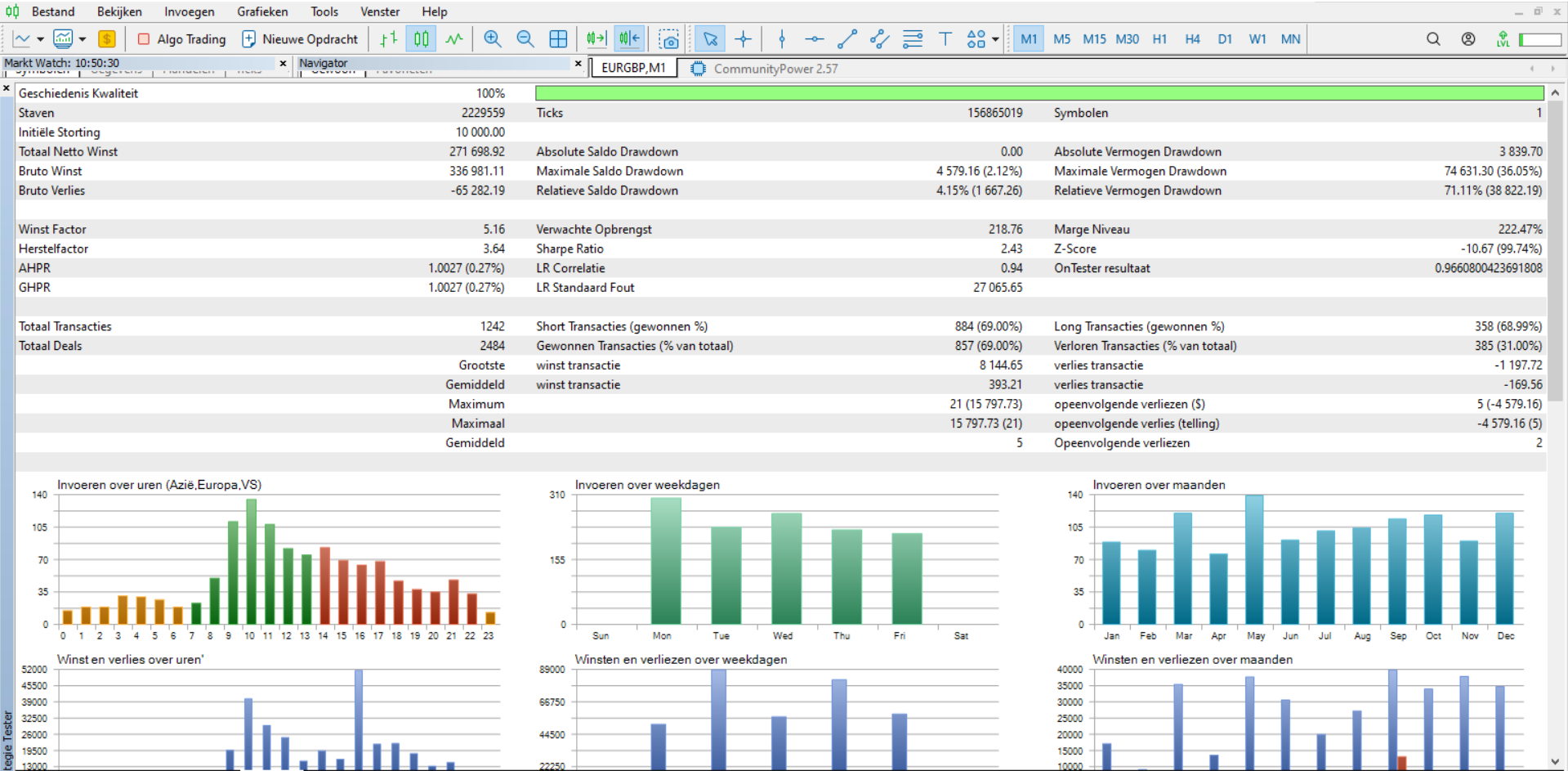Viewport: 1568px width, 771px height.
Task: Select the text label tool
Action: point(945,38)
